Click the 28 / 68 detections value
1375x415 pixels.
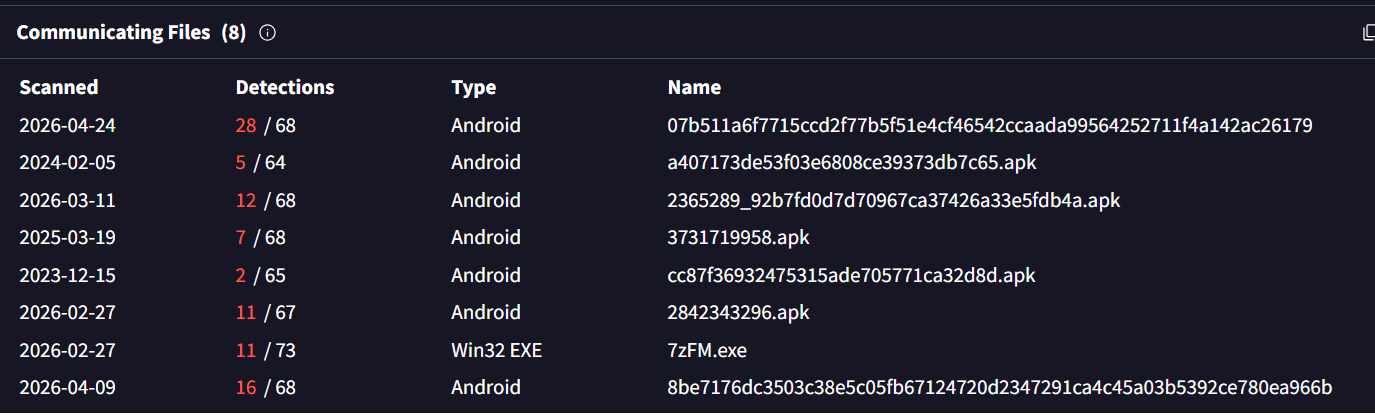[265, 125]
